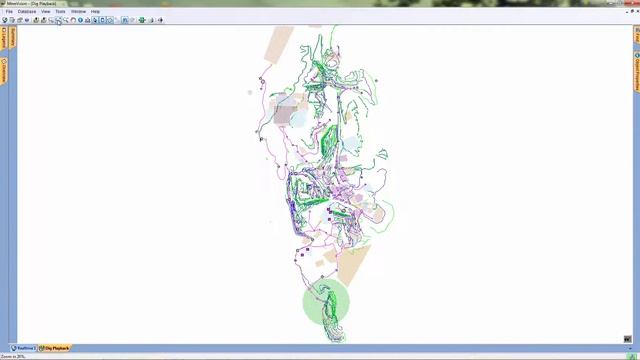Select the arrow pointer selection tool

point(95,20)
